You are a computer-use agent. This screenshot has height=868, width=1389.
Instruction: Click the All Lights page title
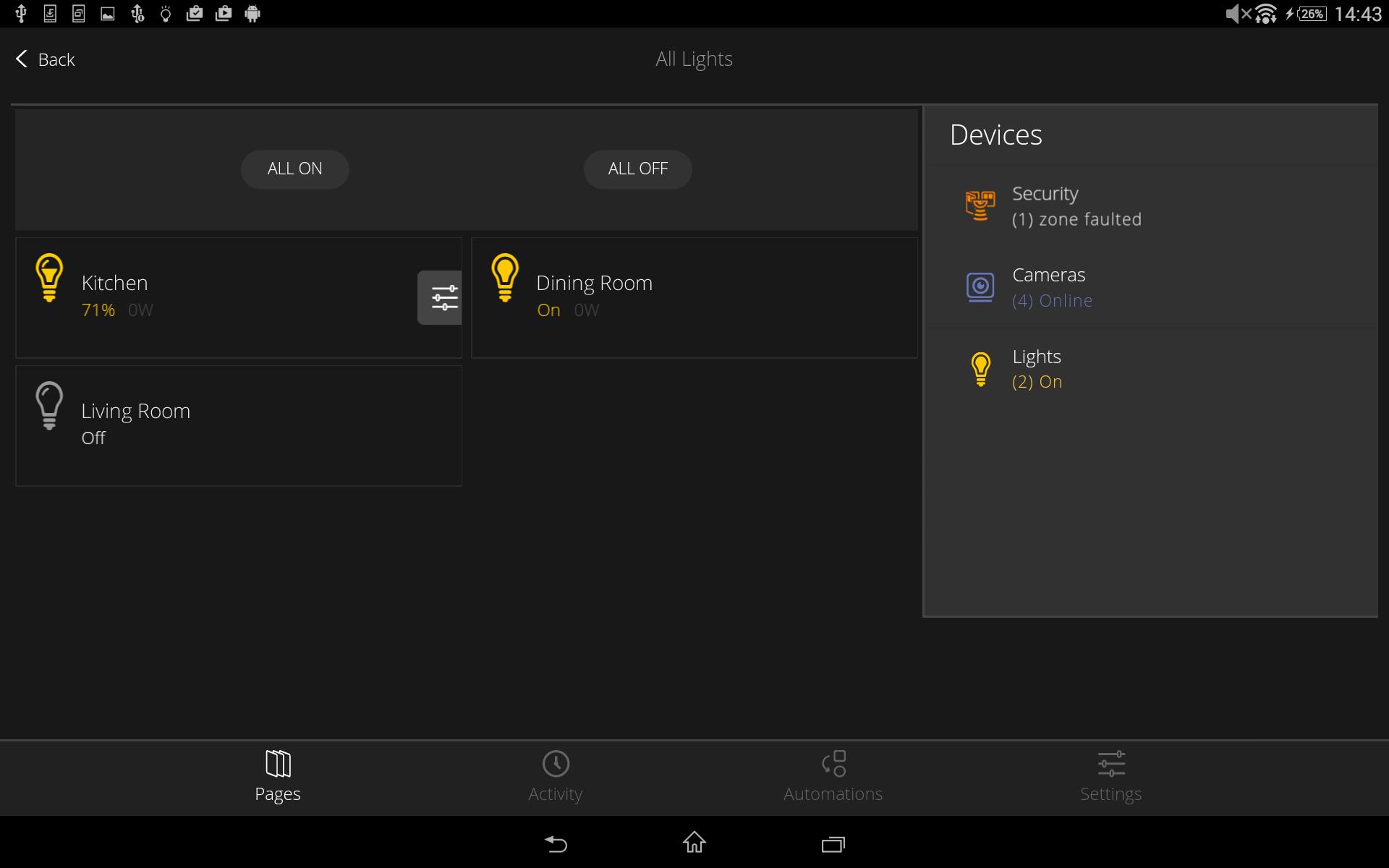[x=694, y=59]
